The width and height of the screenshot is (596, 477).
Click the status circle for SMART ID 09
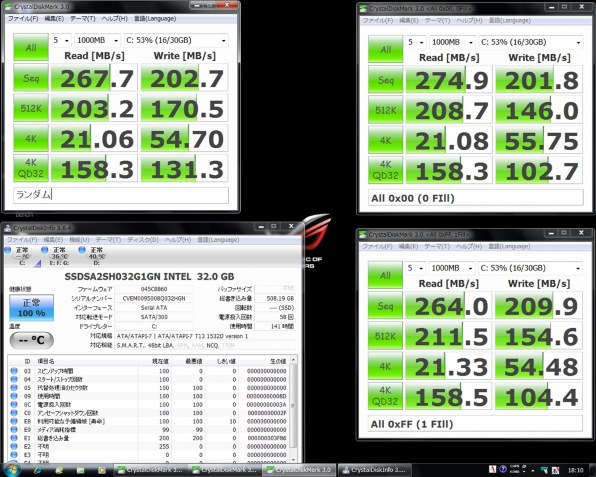click(14, 396)
